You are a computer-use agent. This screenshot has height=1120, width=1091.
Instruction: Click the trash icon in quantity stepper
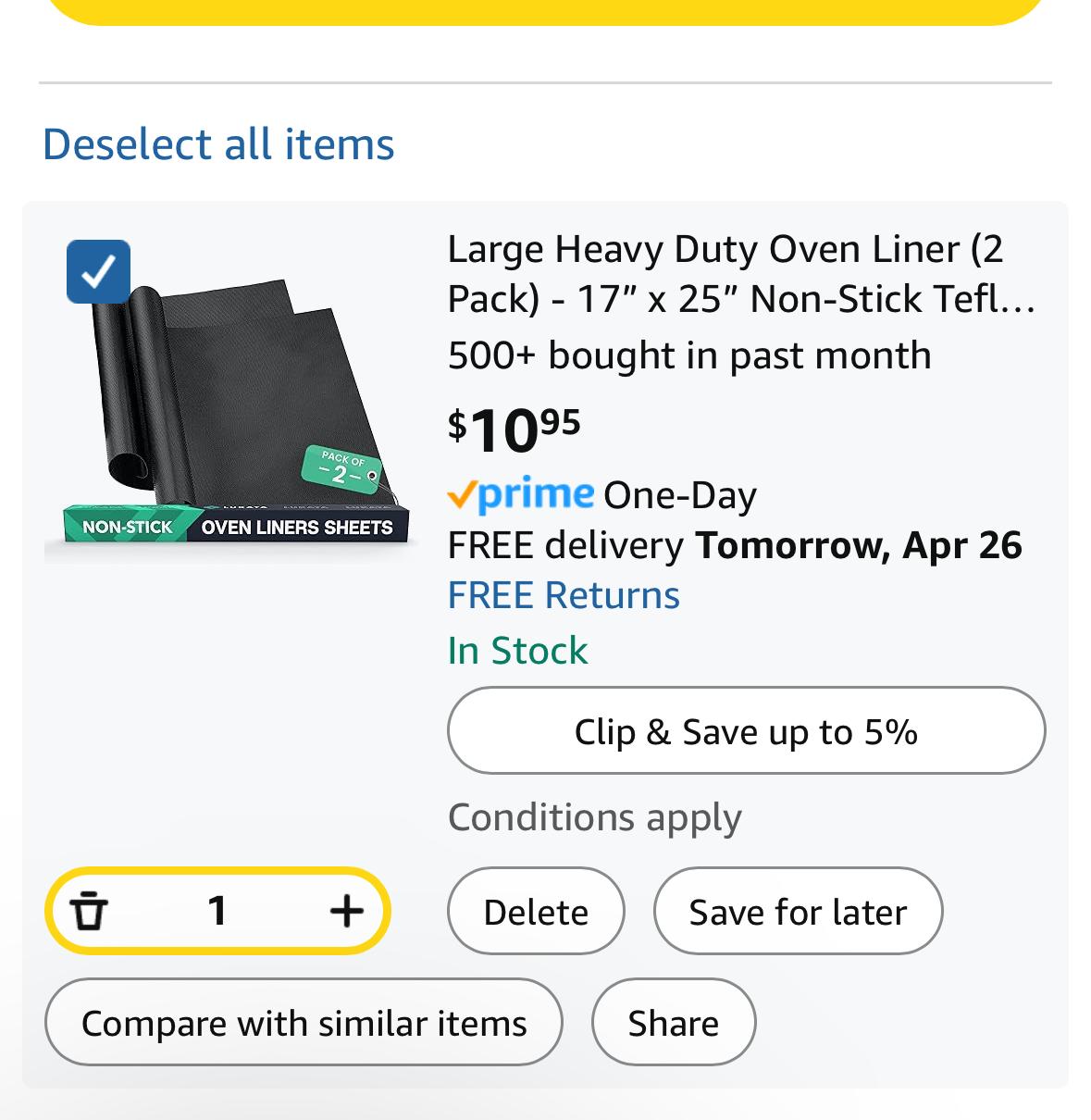[x=89, y=911]
